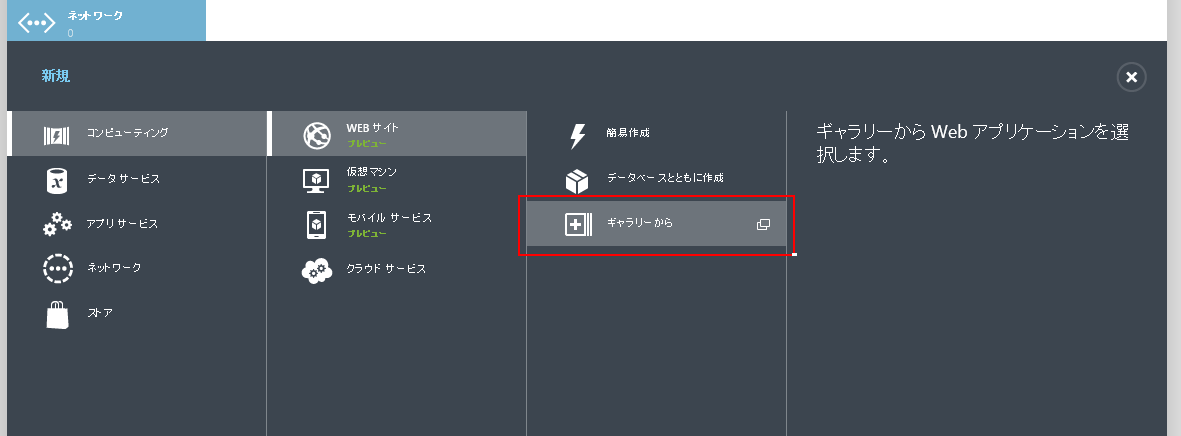Click プレビュー label under 仮想マシン
This screenshot has height=436, width=1181.
point(367,188)
